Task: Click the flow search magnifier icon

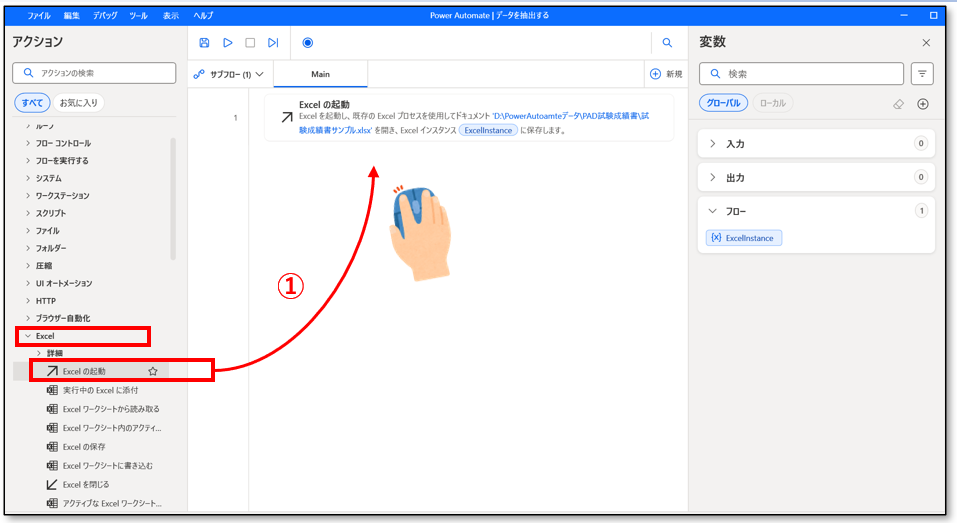Action: coord(667,43)
